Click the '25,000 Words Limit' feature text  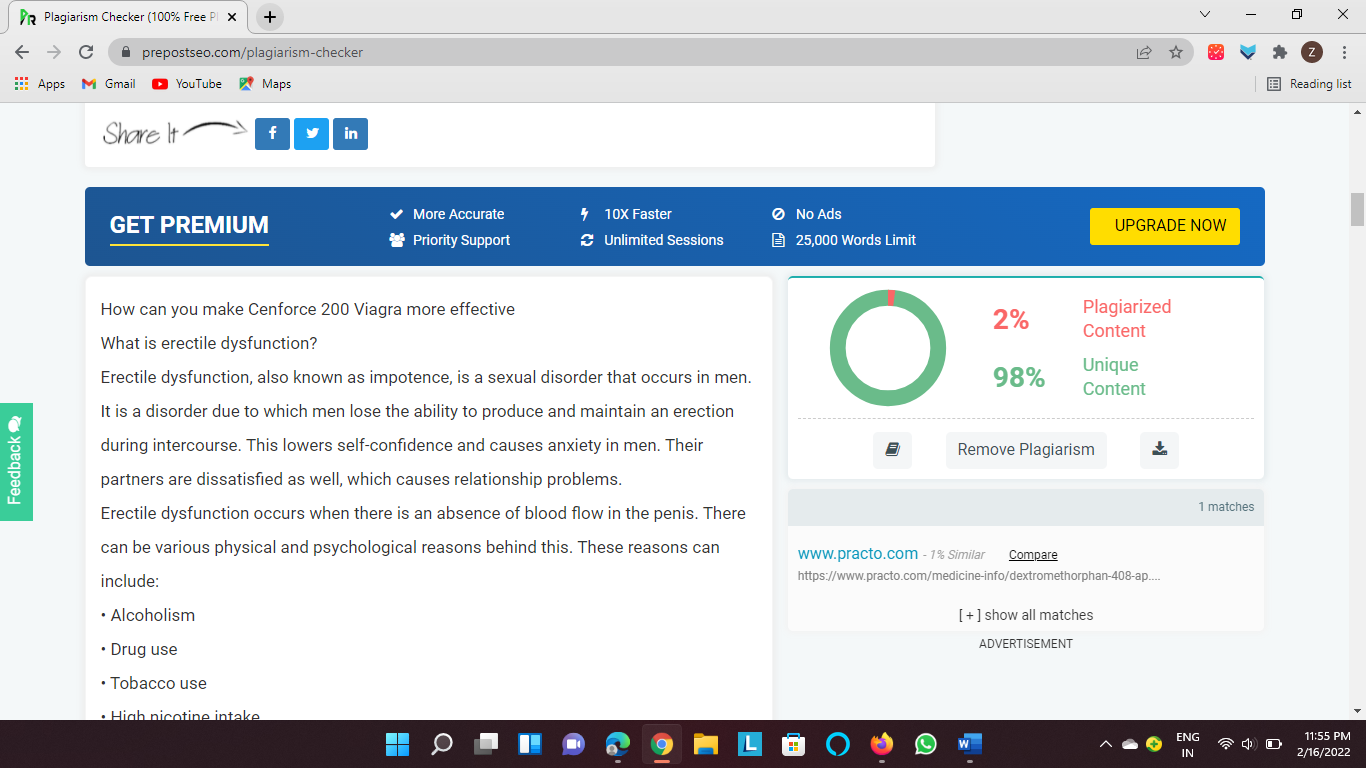point(856,240)
